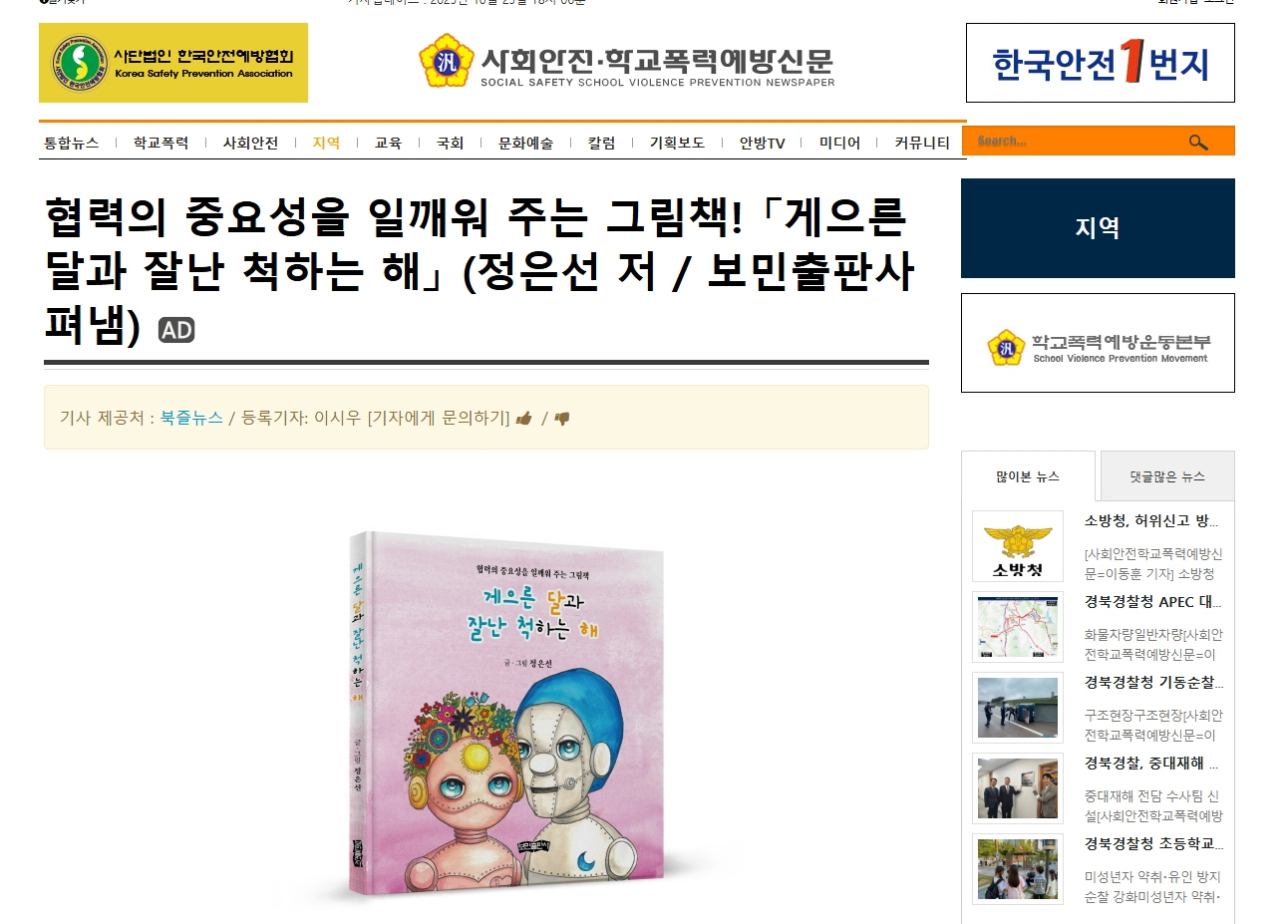Open the 학교폭력 menu

pos(161,143)
